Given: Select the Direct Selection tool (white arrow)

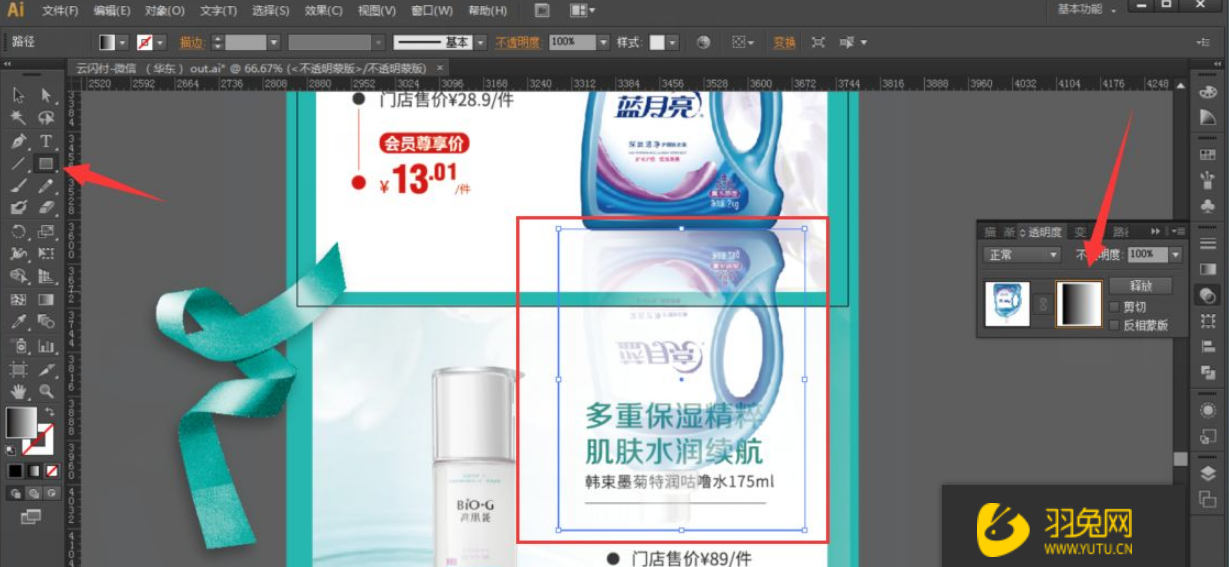Looking at the screenshot, I should point(46,96).
